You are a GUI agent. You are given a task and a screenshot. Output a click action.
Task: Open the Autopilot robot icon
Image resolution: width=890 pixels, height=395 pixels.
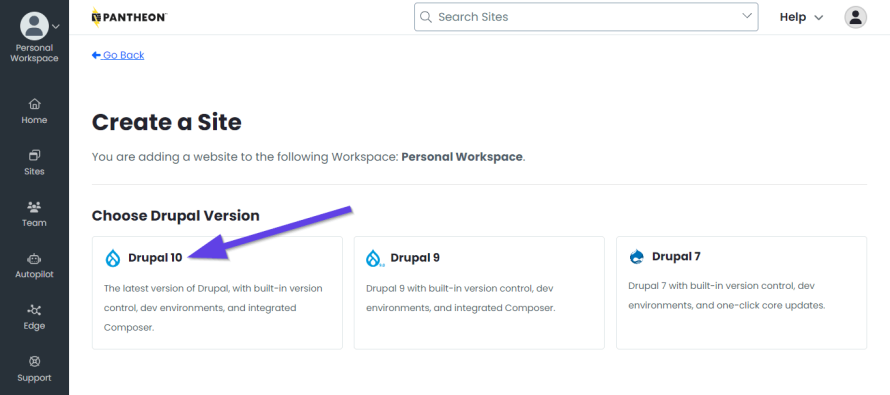click(x=34, y=259)
